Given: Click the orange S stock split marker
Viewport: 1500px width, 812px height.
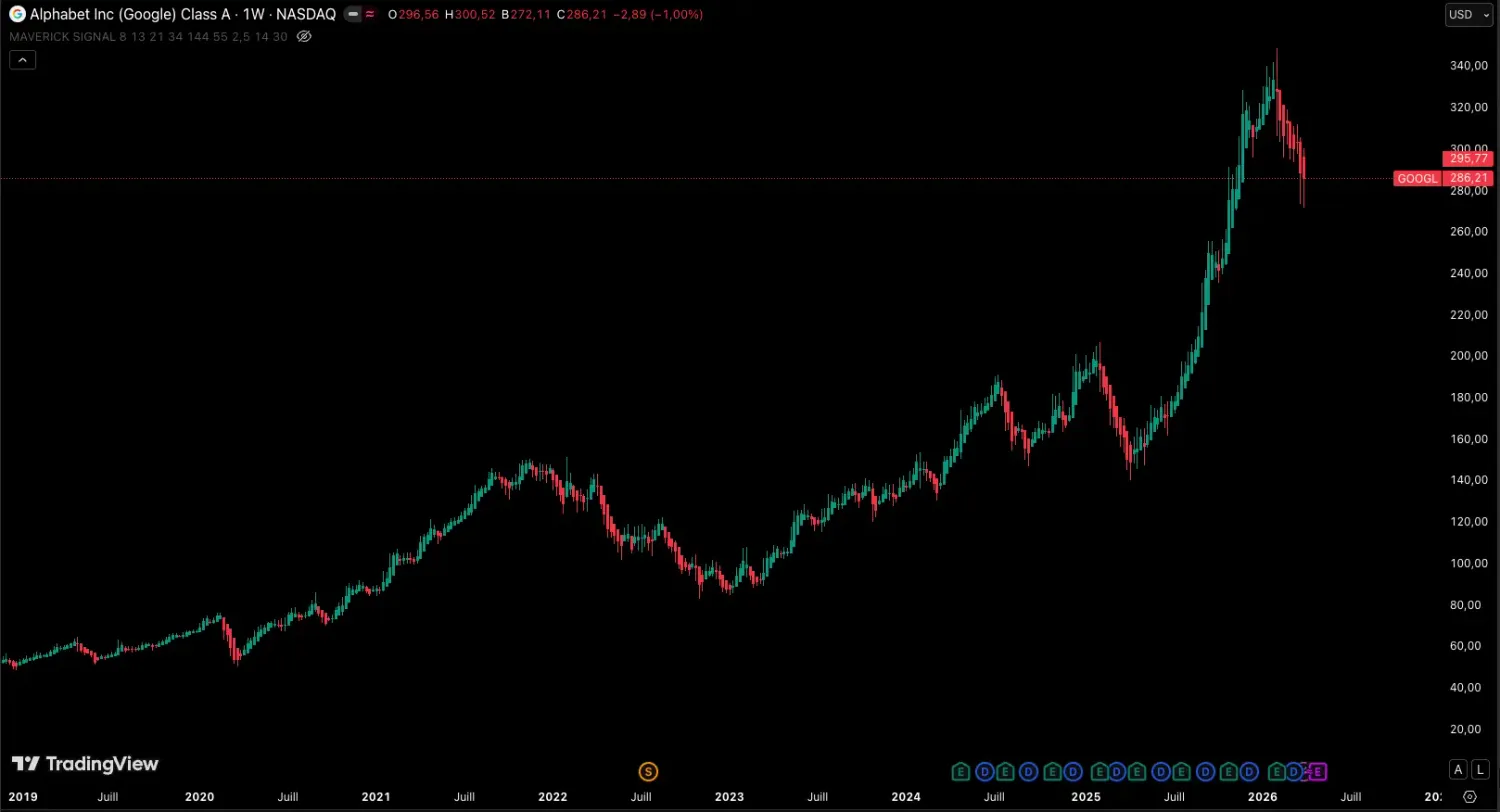Looking at the screenshot, I should (648, 771).
